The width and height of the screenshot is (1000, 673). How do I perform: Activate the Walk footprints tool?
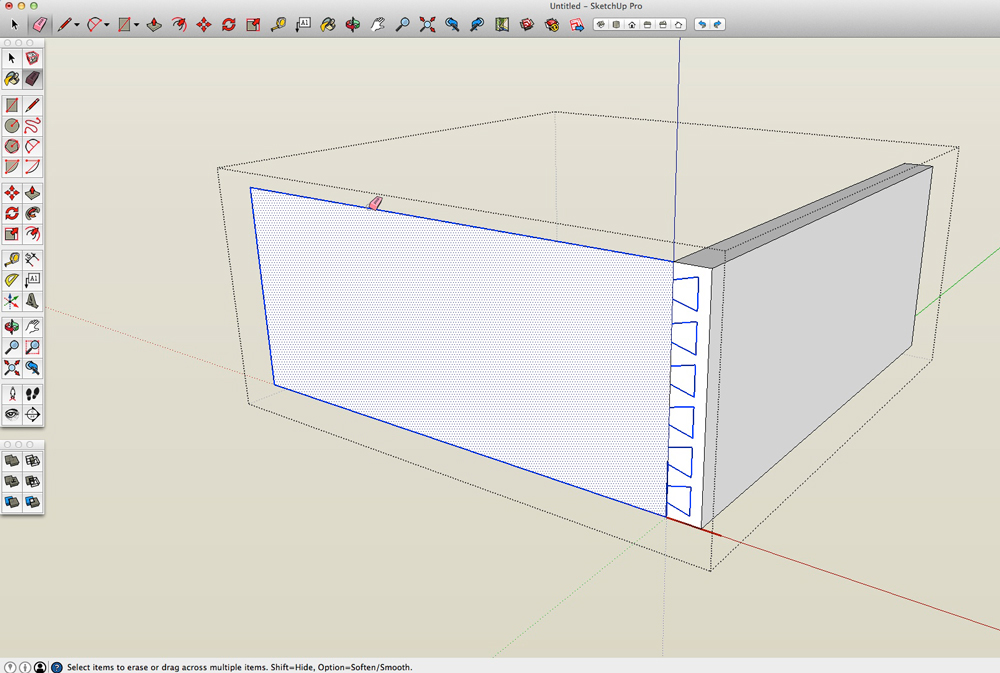pos(33,393)
